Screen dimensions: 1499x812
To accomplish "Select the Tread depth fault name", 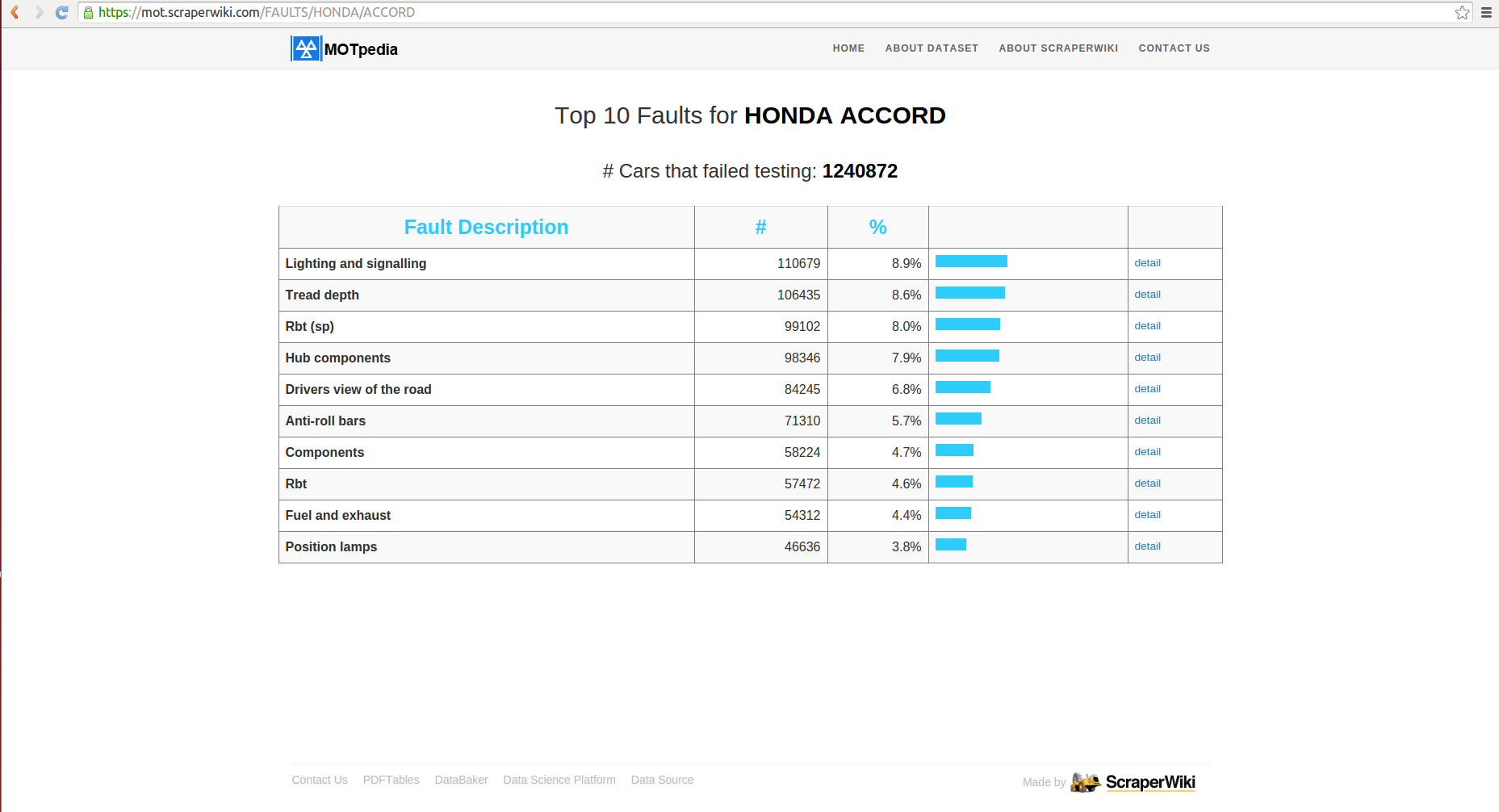I will [322, 295].
